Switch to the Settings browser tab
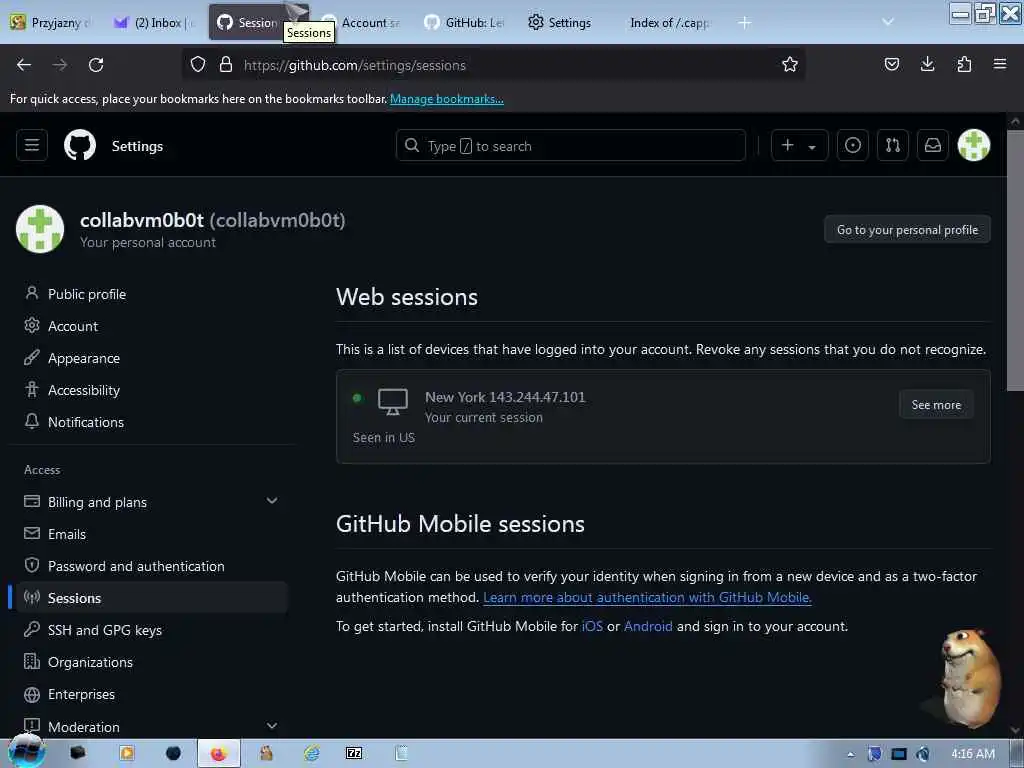 pos(568,23)
